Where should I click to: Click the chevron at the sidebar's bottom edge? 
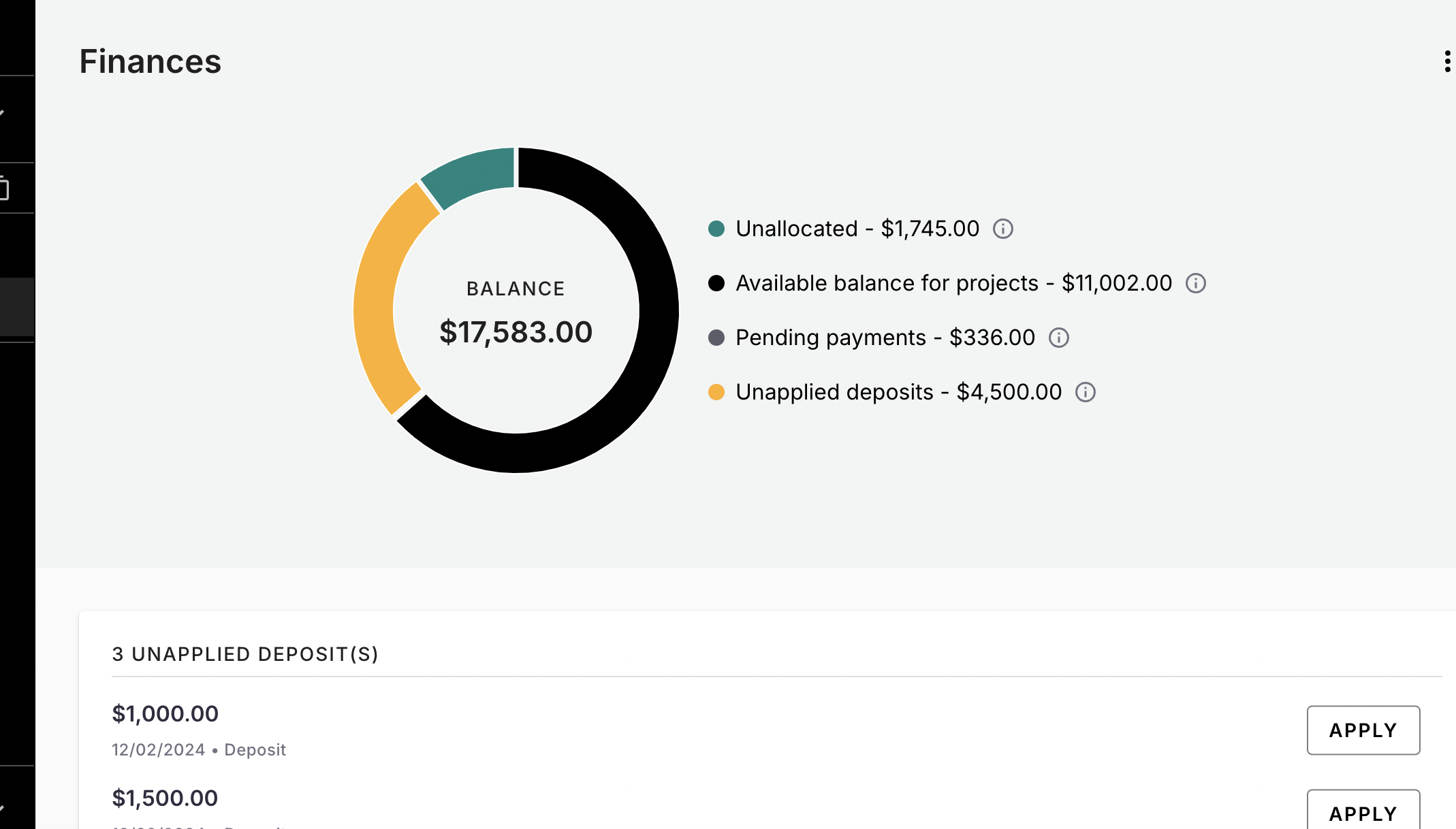pyautogui.click(x=3, y=808)
